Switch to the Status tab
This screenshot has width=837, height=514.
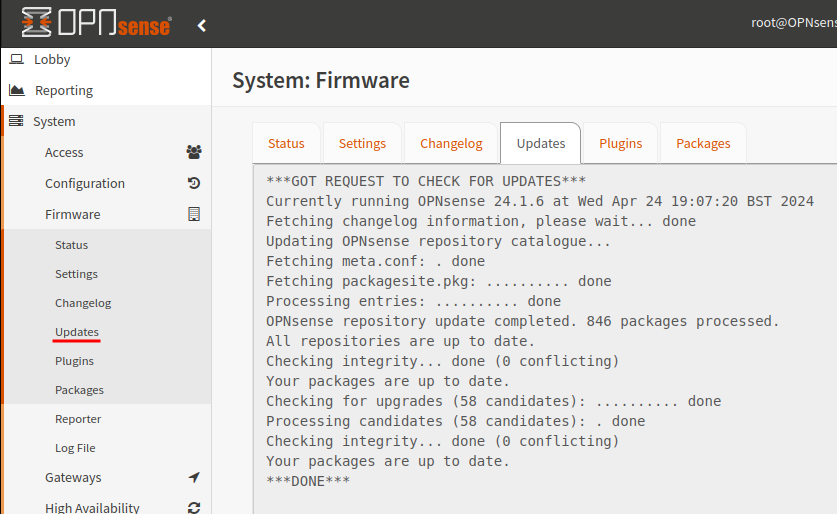pos(286,143)
